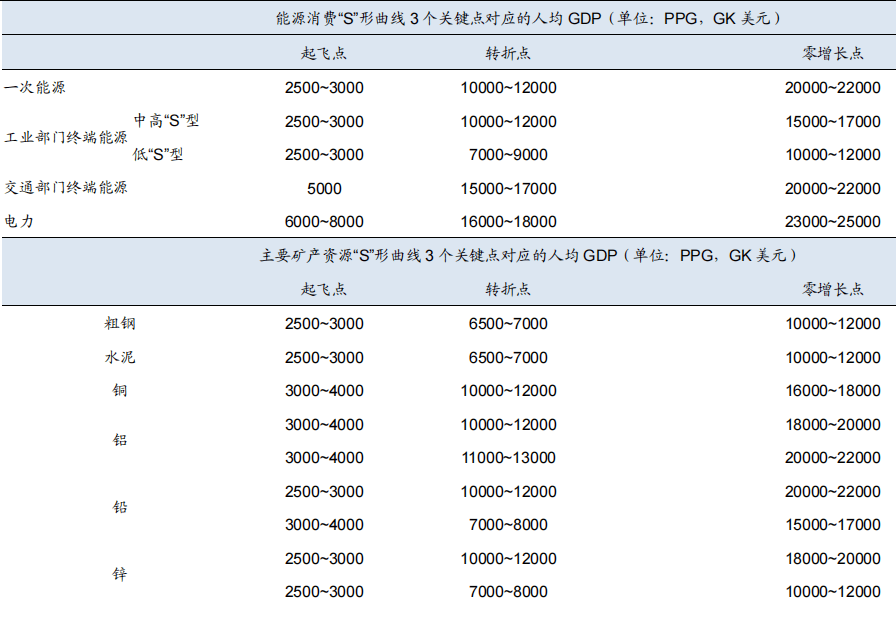Click the 6000~8000 value for 电力
Image resolution: width=896 pixels, height=618 pixels.
(x=324, y=221)
